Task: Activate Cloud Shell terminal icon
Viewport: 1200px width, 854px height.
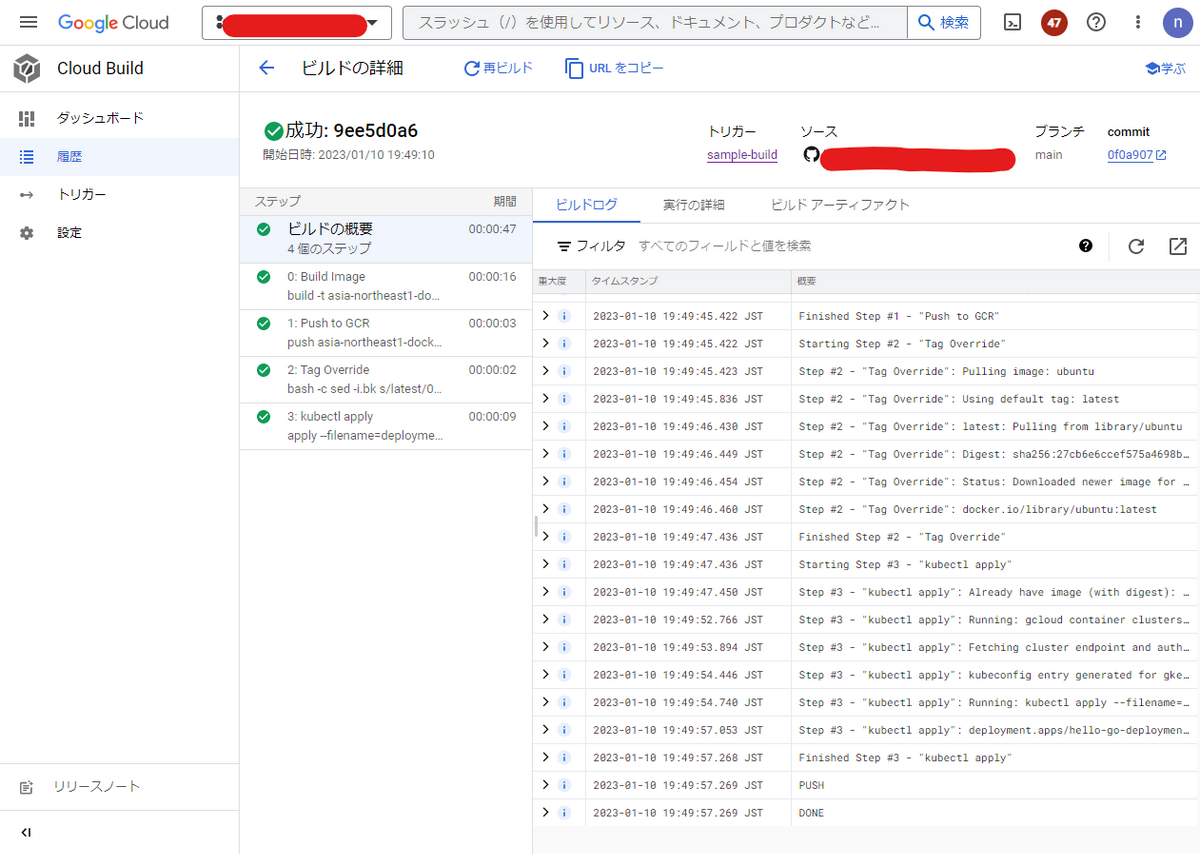Action: [x=1012, y=22]
